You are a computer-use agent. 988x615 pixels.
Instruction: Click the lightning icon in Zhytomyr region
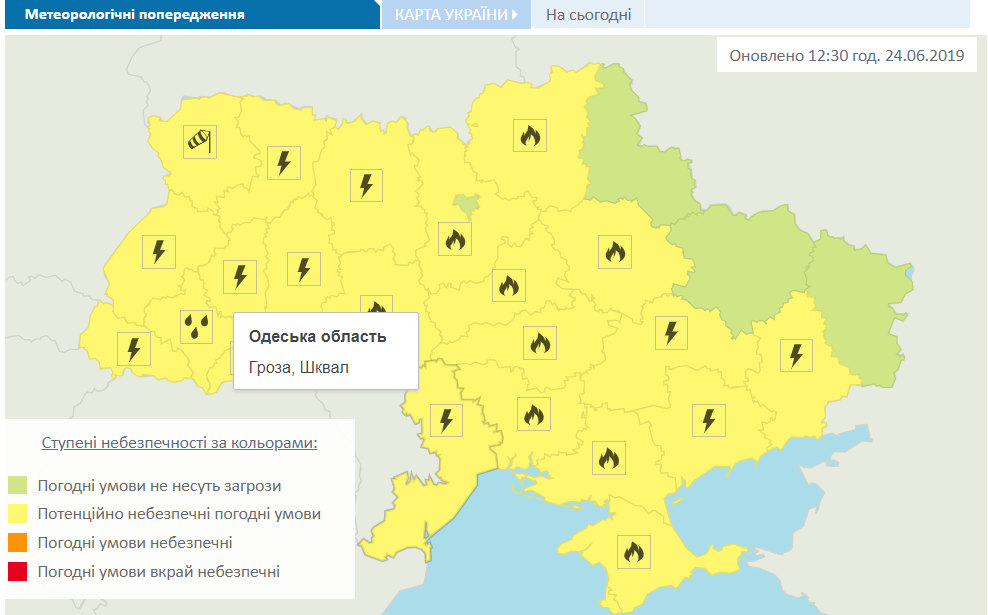click(366, 185)
